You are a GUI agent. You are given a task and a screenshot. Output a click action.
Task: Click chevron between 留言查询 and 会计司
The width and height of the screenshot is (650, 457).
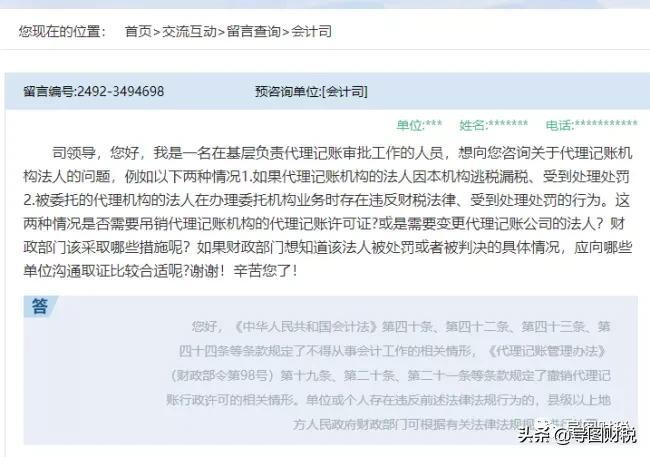pyautogui.click(x=286, y=32)
